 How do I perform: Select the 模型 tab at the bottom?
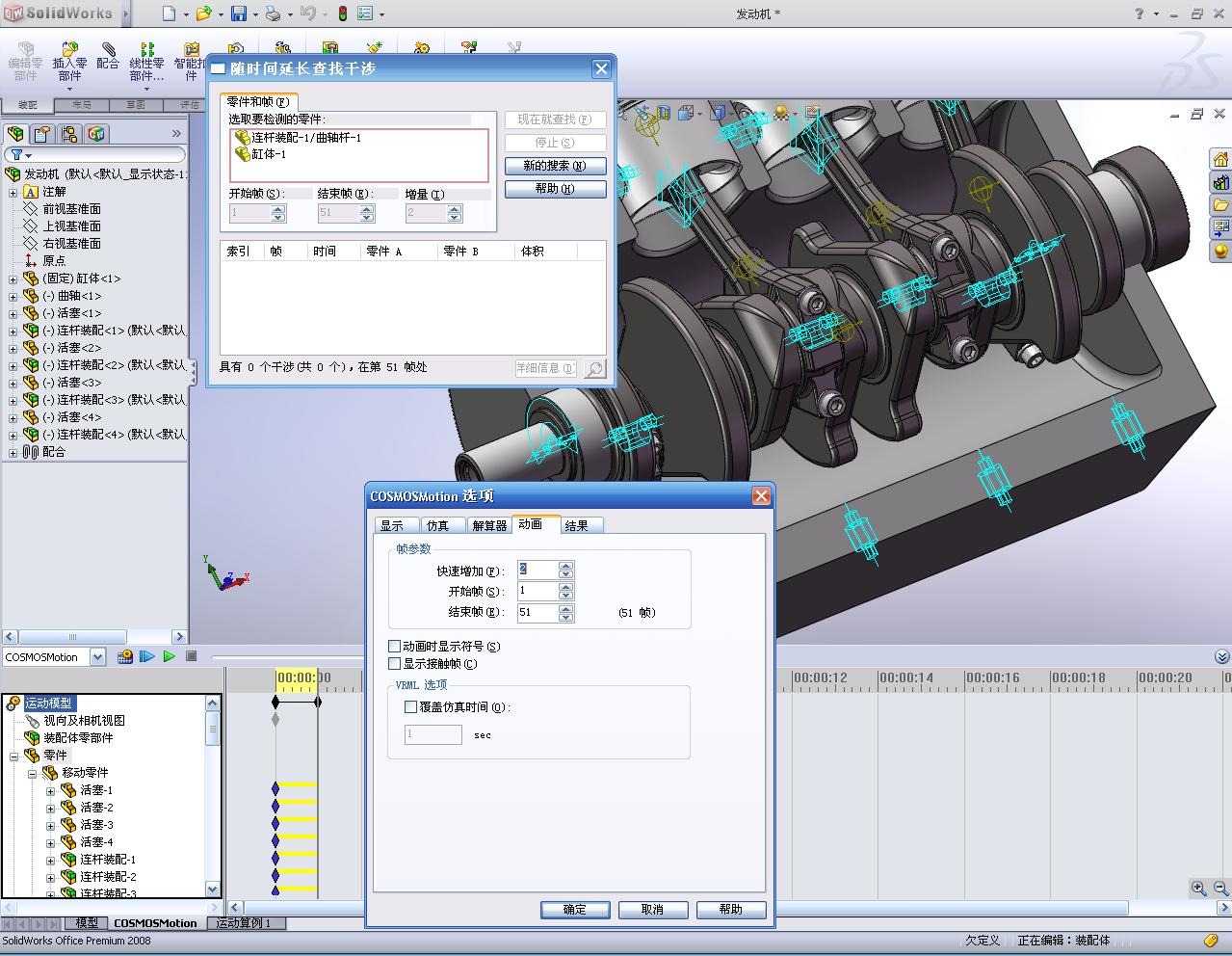coord(88,923)
